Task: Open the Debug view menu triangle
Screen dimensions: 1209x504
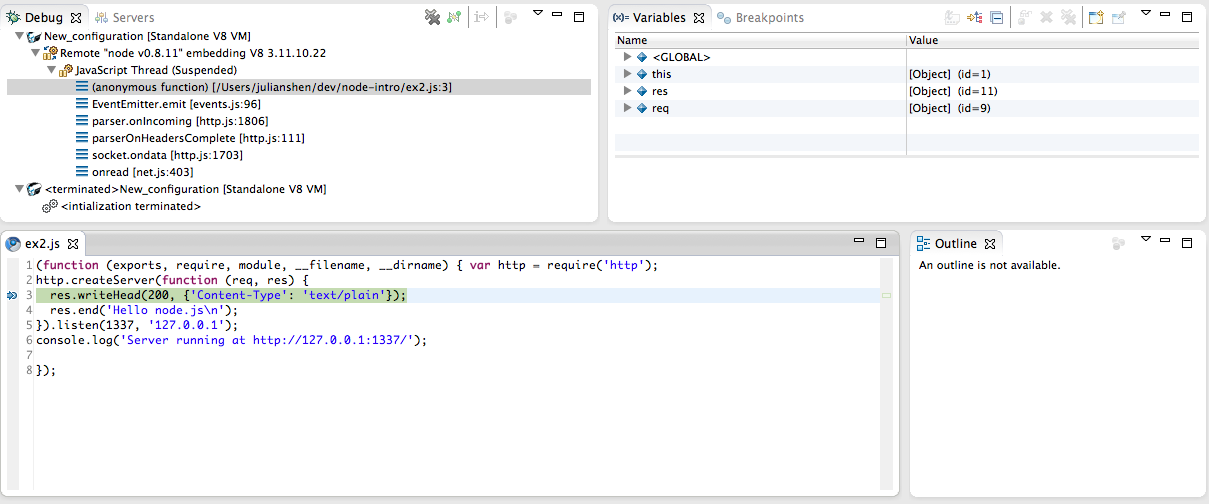Action: click(537, 14)
